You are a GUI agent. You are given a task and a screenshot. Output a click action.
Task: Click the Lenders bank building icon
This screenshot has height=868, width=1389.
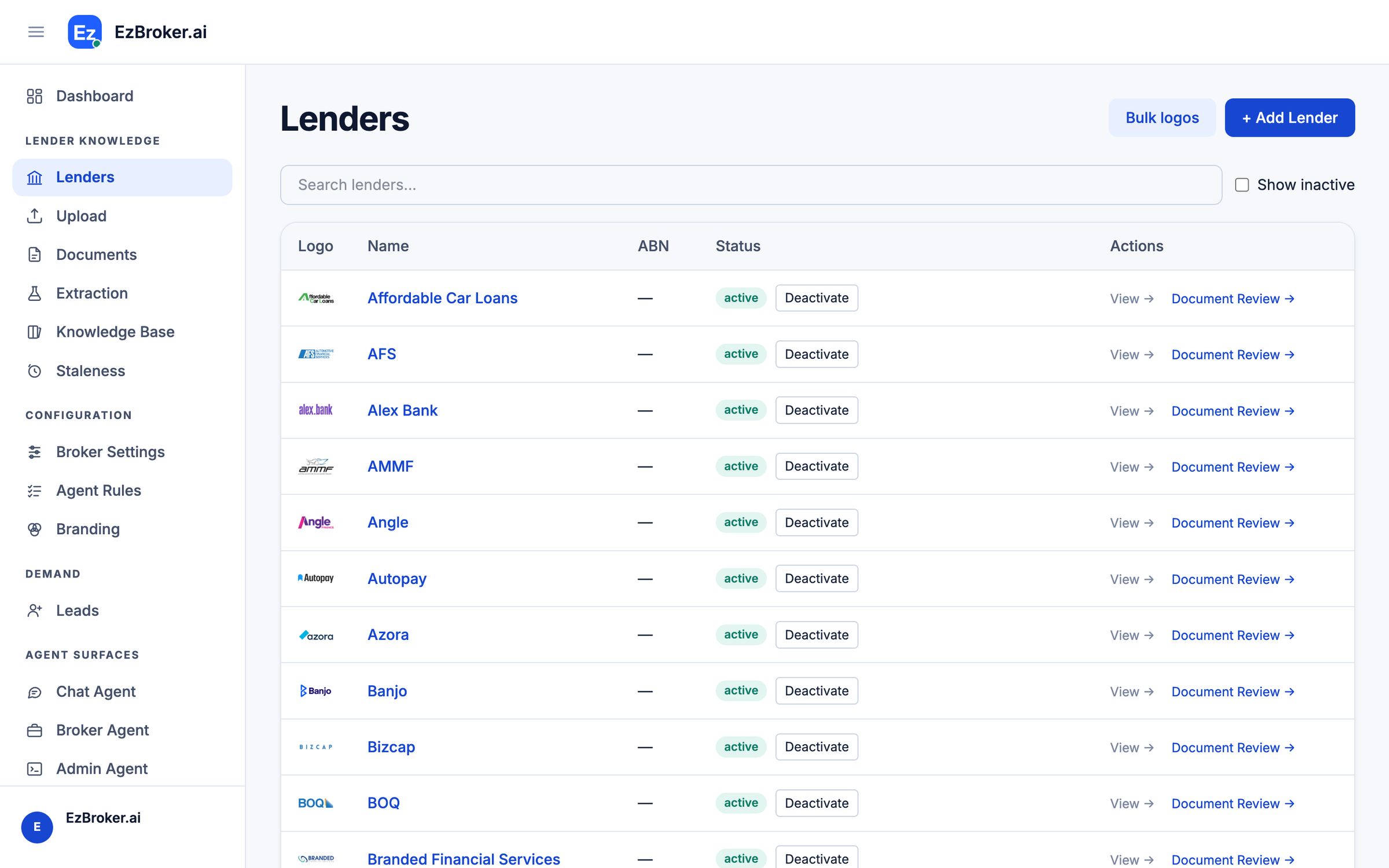[35, 177]
